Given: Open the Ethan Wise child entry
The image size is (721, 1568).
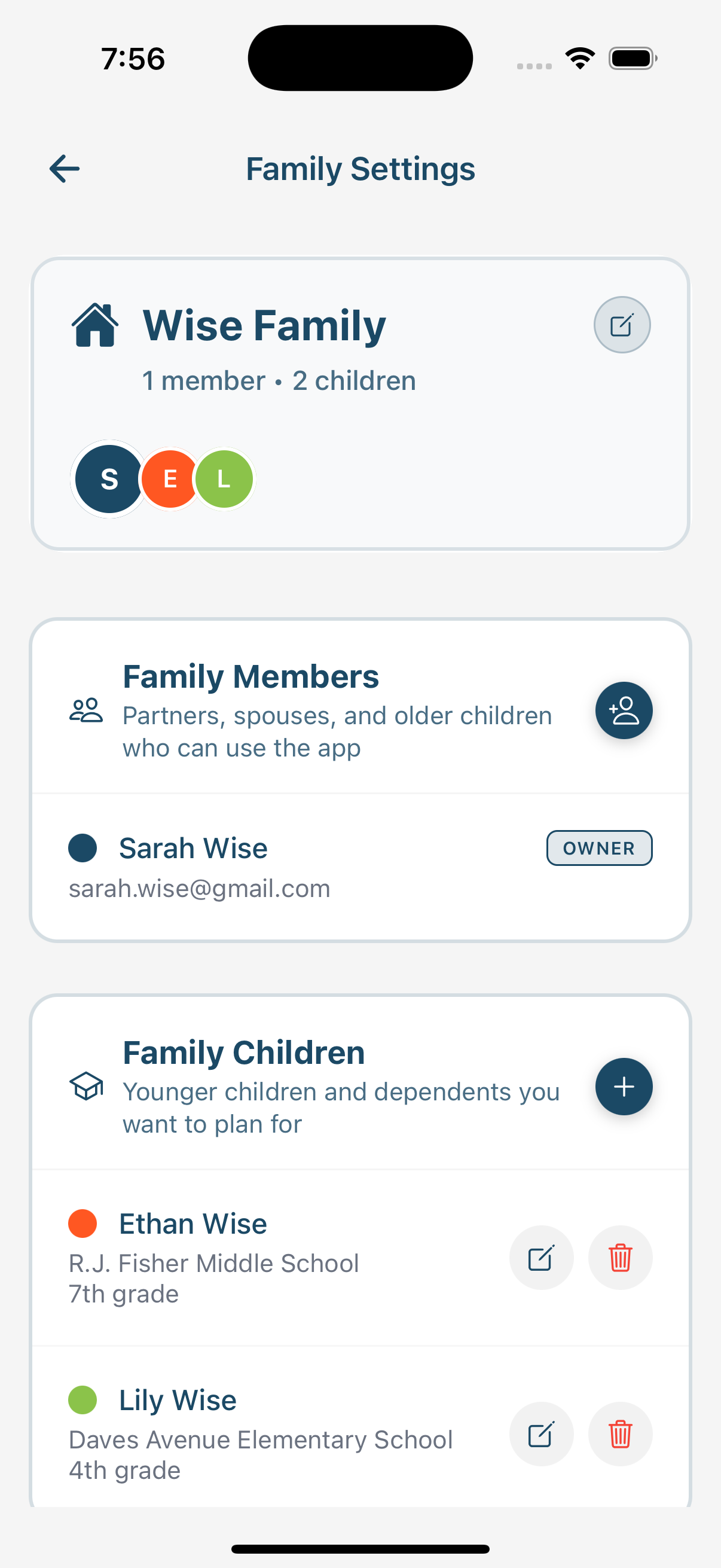Looking at the screenshot, I should coord(360,1258).
